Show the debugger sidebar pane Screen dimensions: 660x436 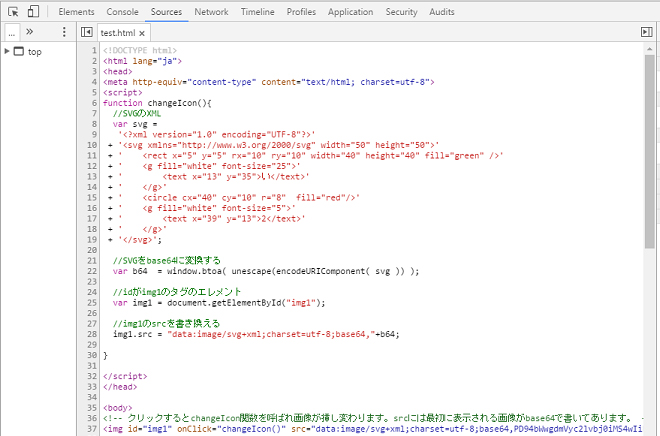[x=647, y=32]
